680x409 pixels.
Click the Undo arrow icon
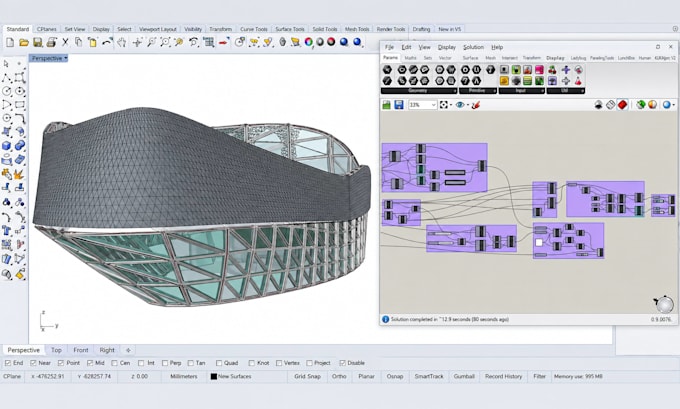coord(107,43)
